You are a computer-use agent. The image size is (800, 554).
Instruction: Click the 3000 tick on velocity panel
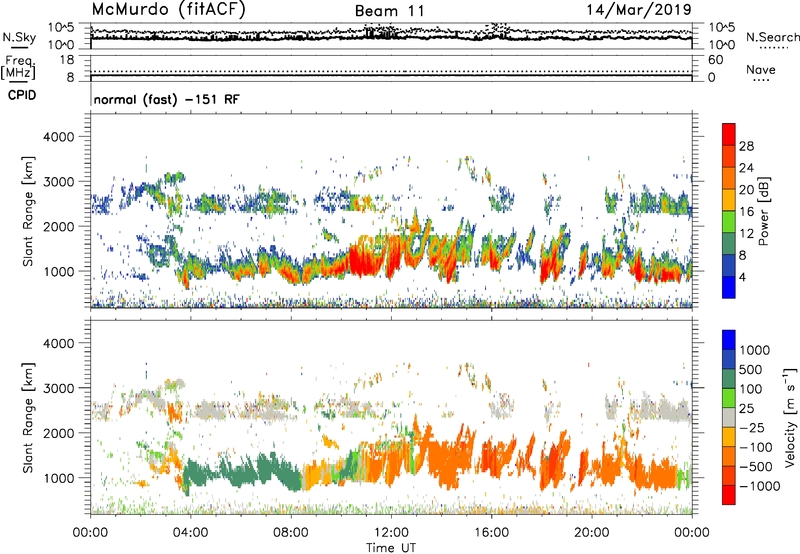(58, 388)
